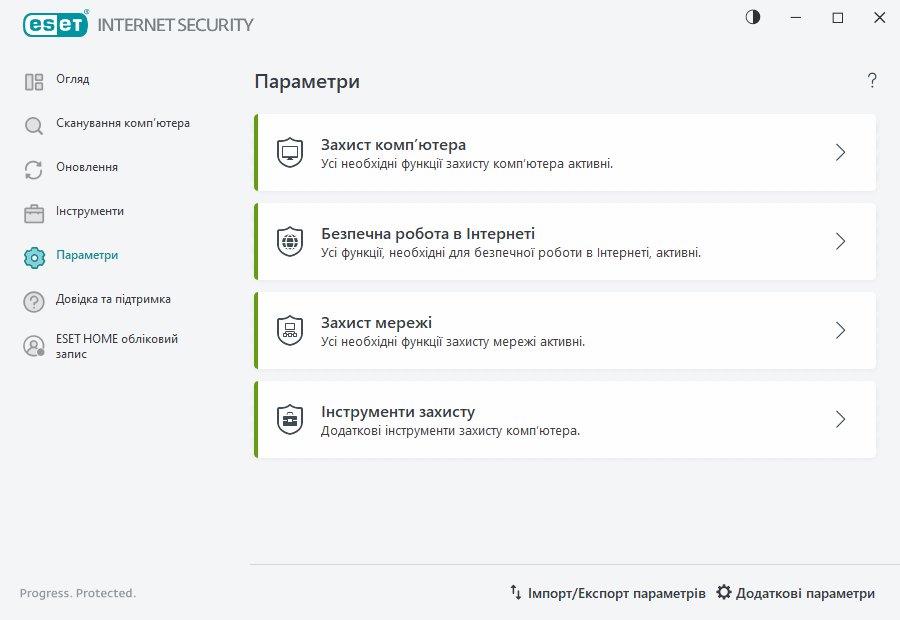Open ESET HOME обліковий запис icon

(33, 346)
